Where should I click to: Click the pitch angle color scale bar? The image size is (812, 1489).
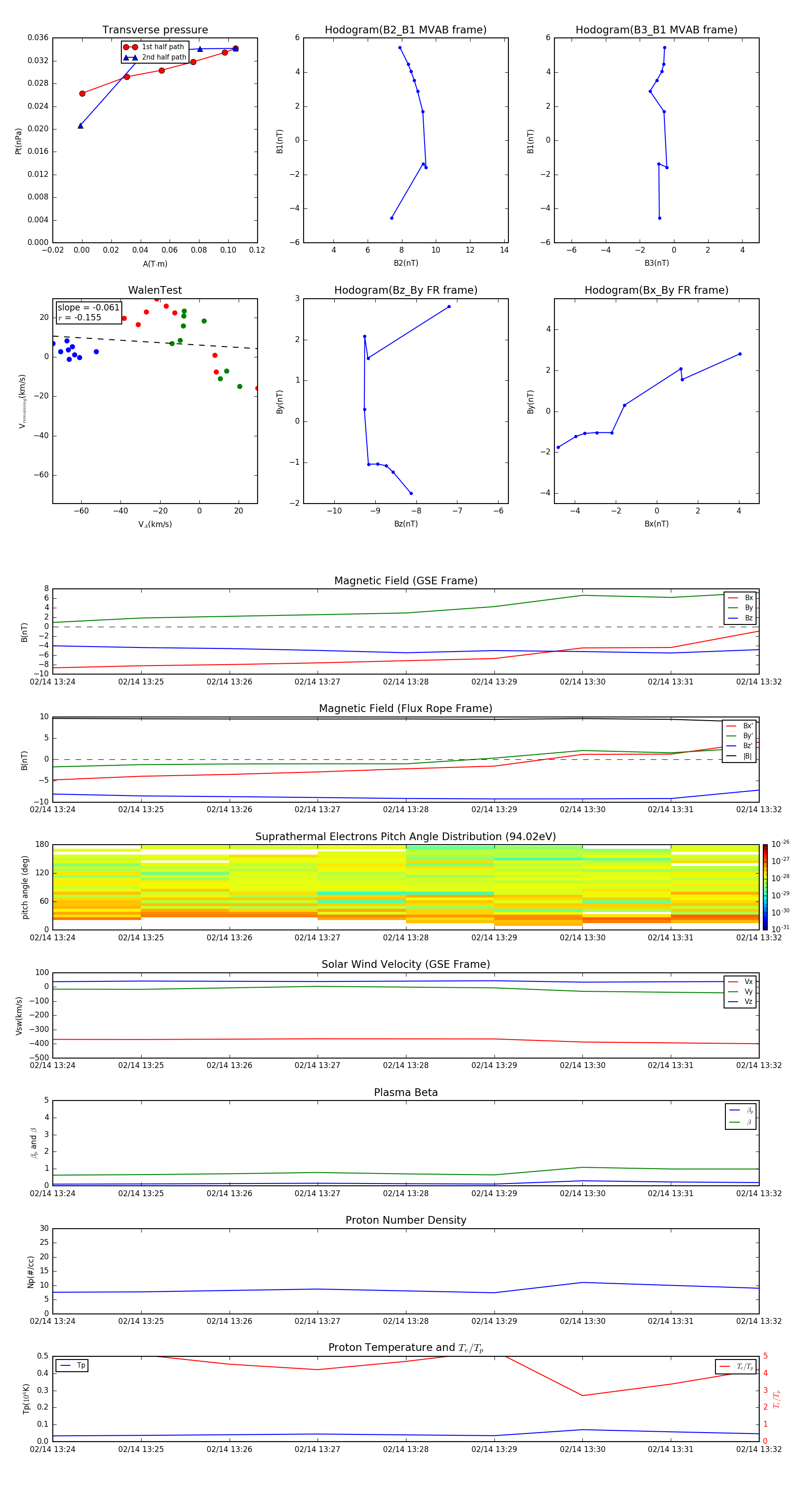[765, 887]
